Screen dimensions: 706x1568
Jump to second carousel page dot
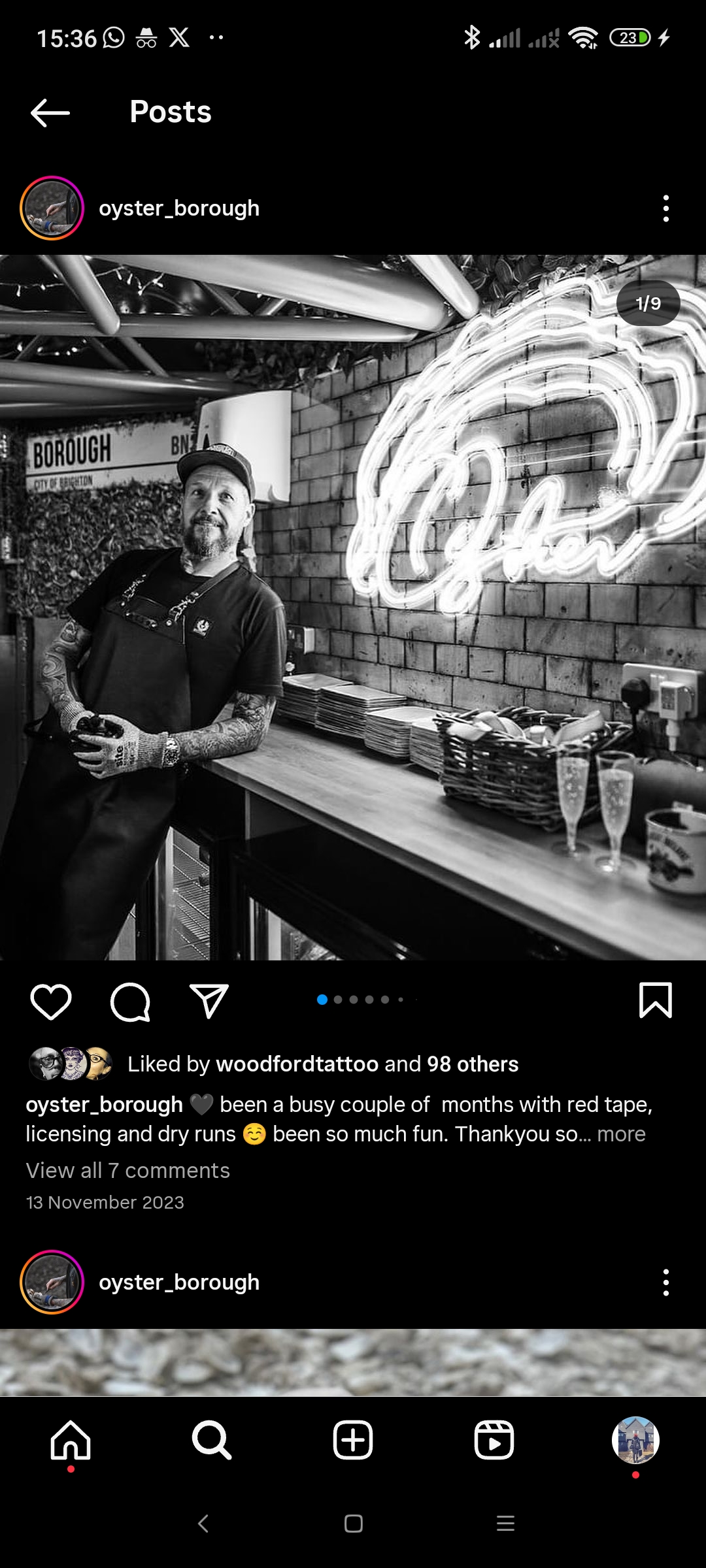(x=338, y=1000)
